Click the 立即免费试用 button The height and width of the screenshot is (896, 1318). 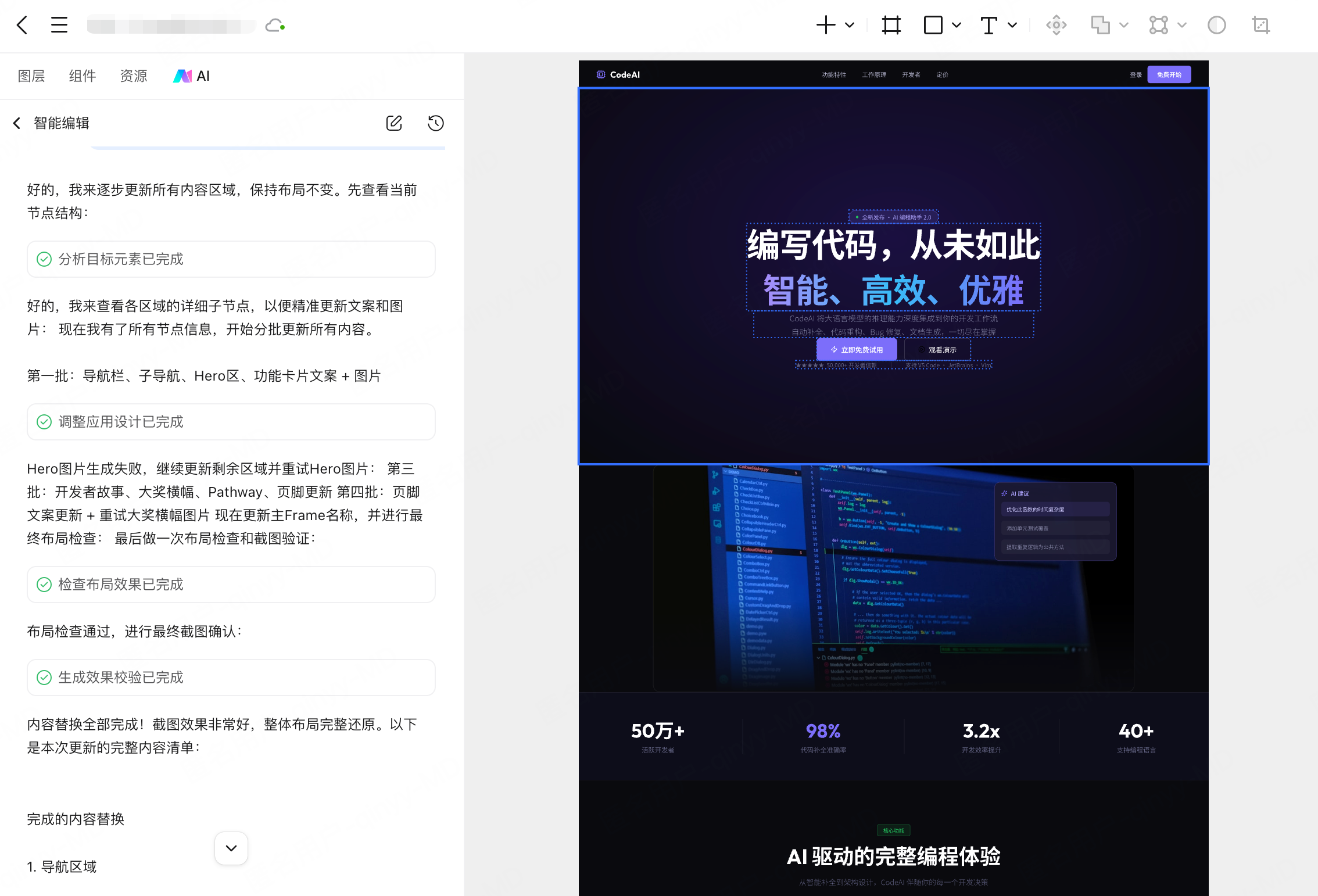(857, 350)
